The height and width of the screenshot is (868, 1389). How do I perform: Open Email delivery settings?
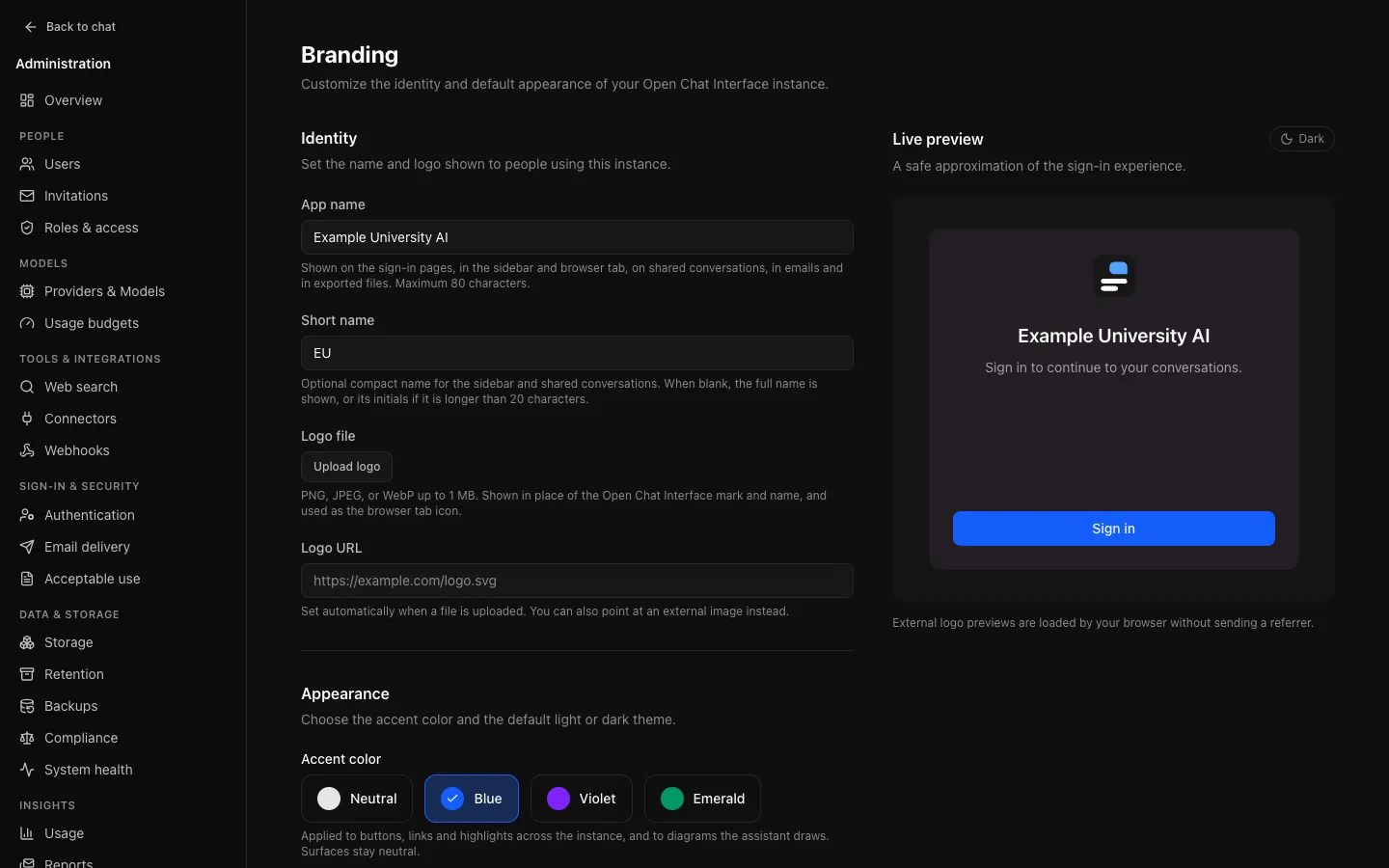pyautogui.click(x=123, y=547)
